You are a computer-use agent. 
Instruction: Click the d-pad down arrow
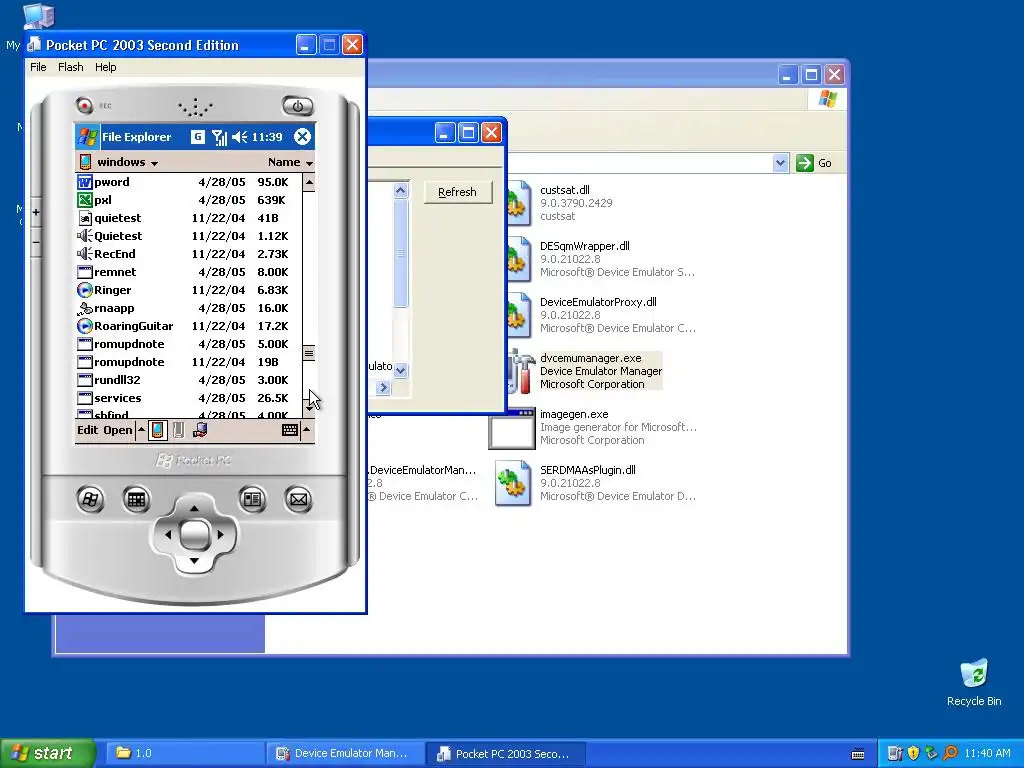click(x=194, y=561)
